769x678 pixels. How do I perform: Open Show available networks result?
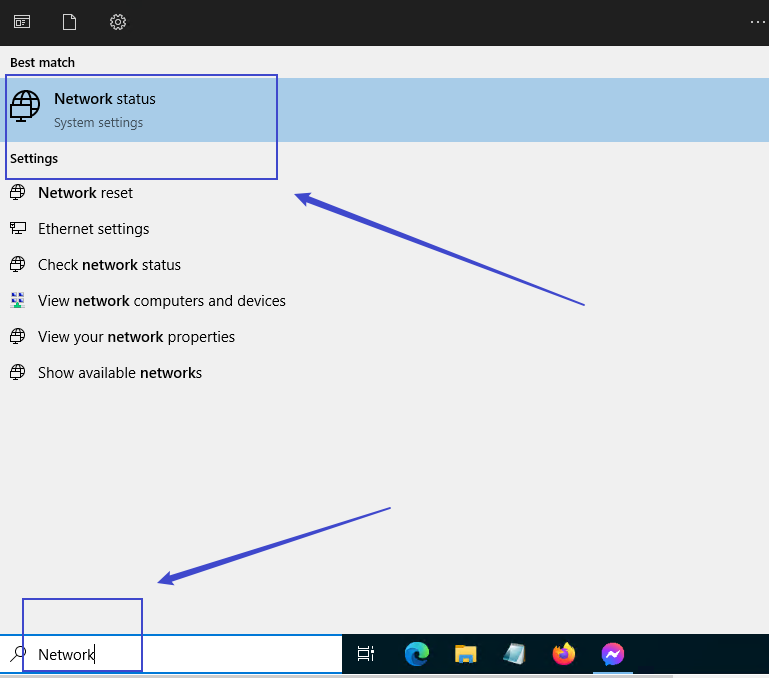pyautogui.click(x=120, y=373)
